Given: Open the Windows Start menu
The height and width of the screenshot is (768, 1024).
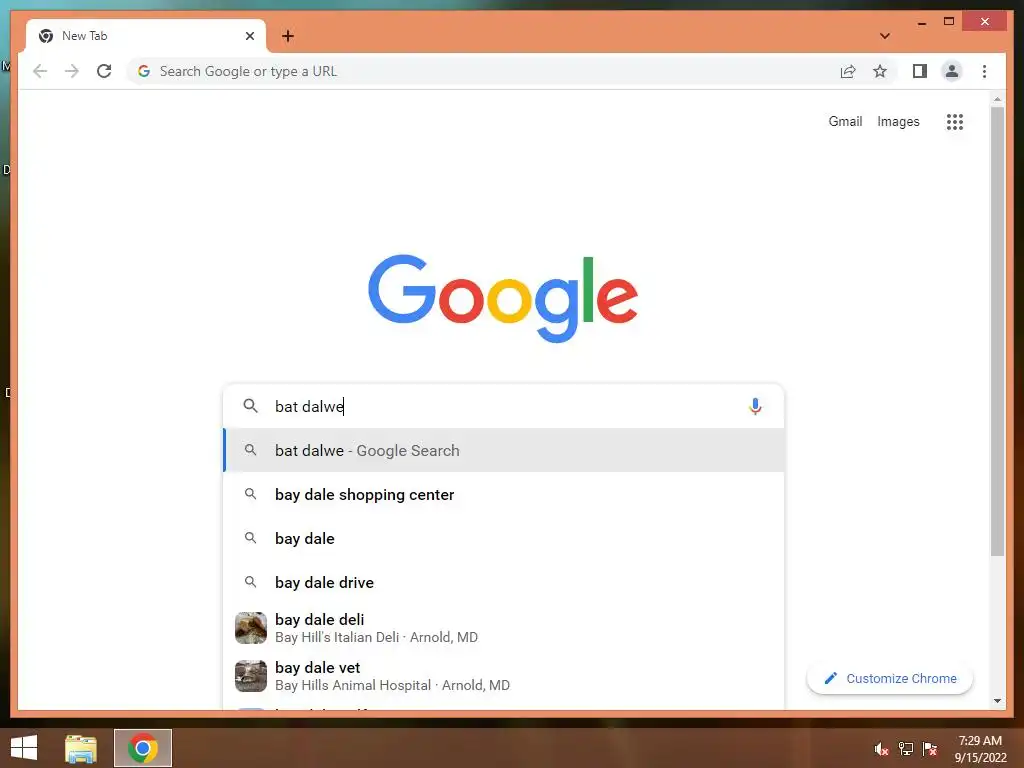Looking at the screenshot, I should coord(24,748).
